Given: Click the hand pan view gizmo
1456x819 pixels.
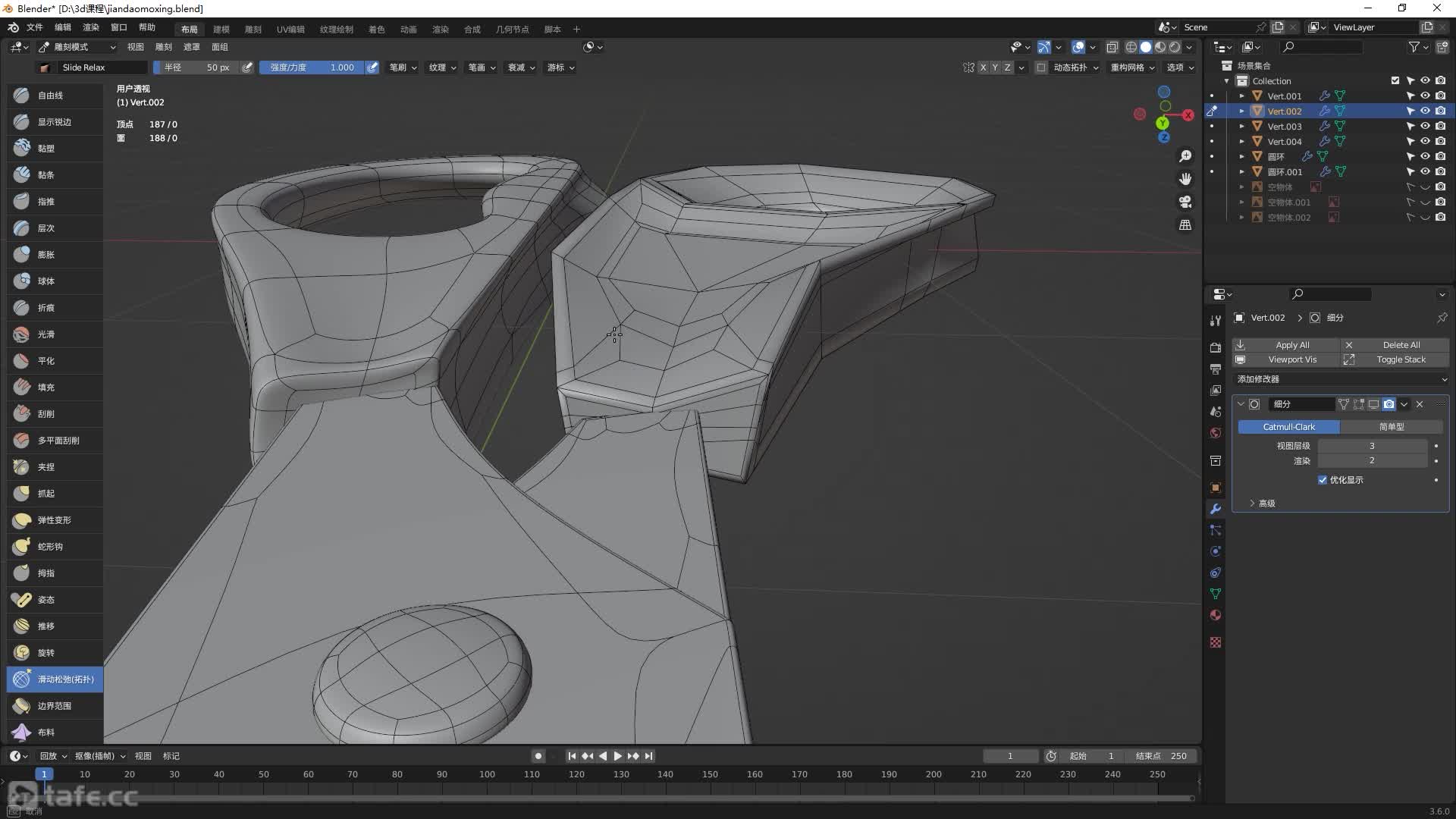Looking at the screenshot, I should 1185,179.
